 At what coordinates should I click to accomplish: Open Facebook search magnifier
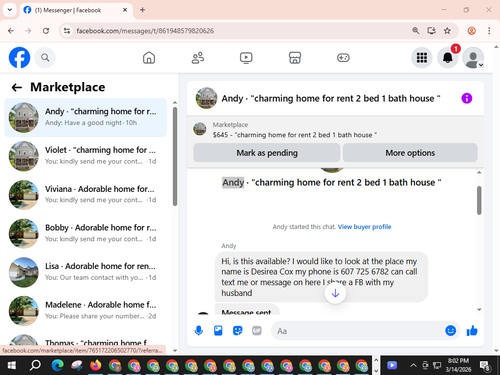(x=45, y=58)
